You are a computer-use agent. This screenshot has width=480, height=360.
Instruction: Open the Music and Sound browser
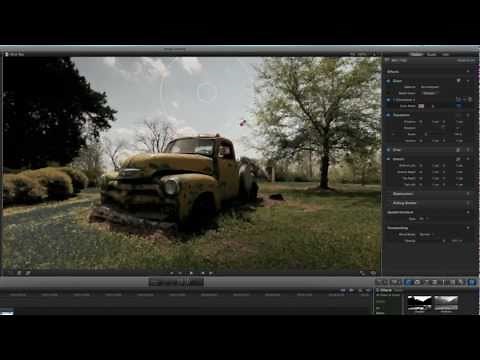(426, 282)
